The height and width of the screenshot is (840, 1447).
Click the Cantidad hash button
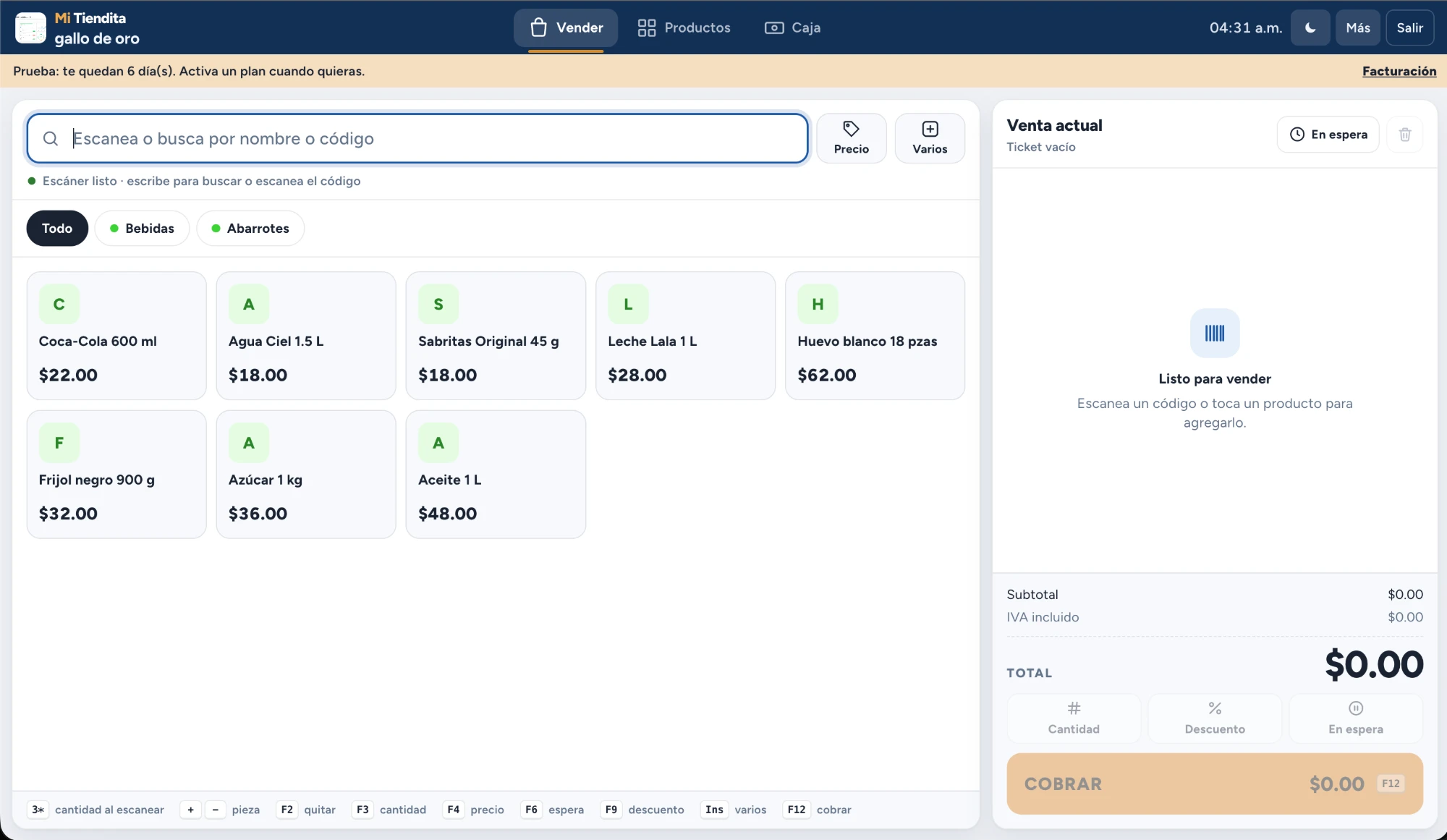tap(1074, 718)
